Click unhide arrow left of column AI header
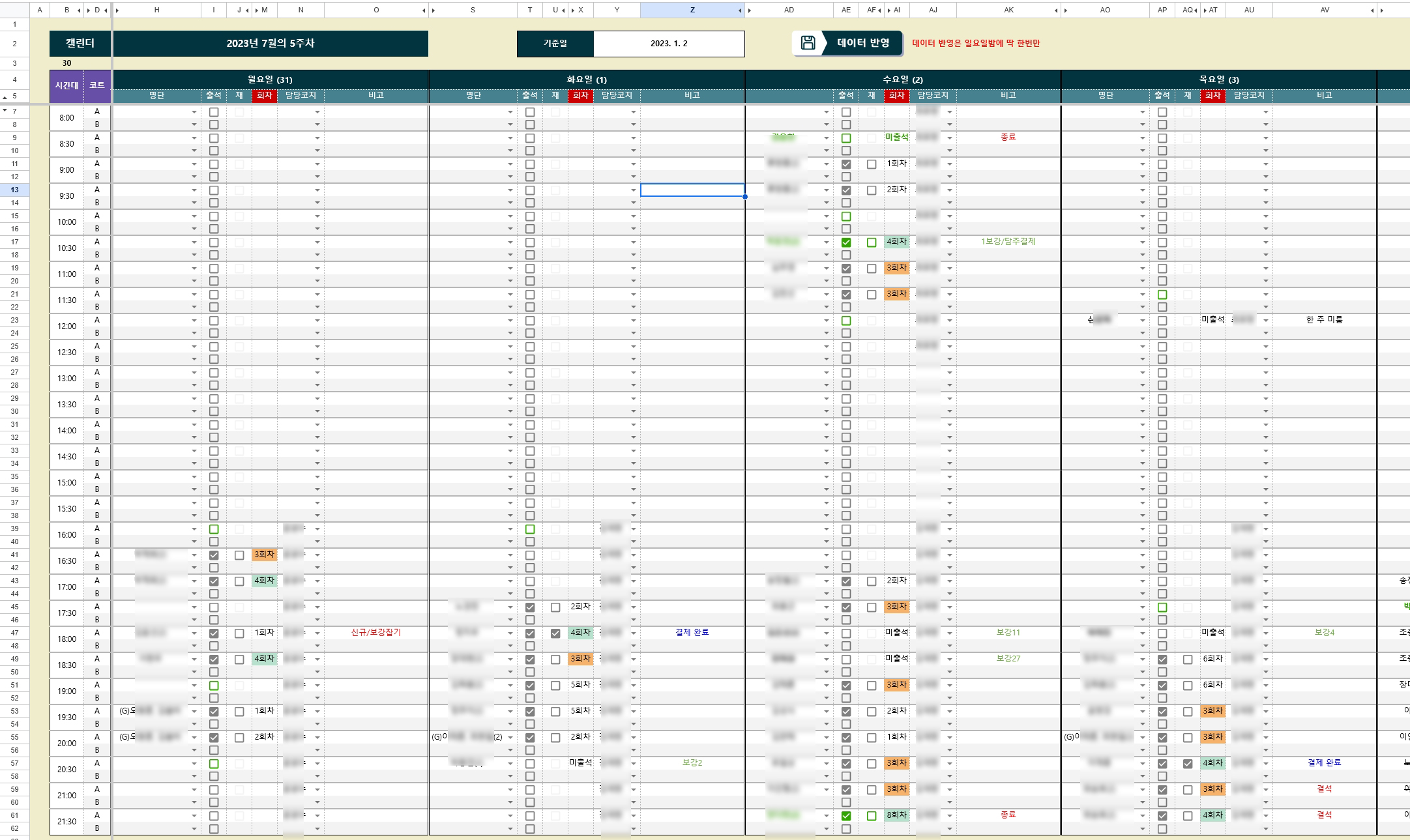Viewport: 1410px width, 840px height. point(889,10)
